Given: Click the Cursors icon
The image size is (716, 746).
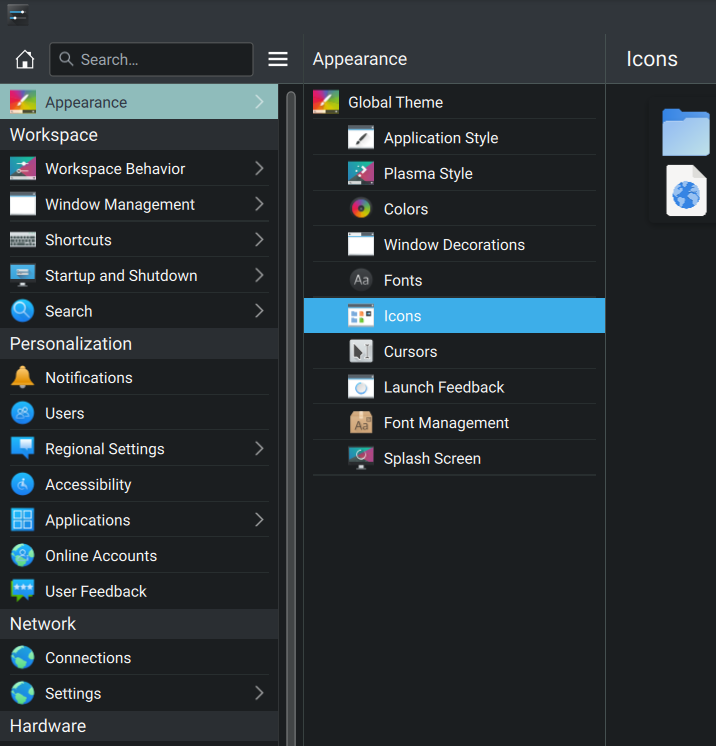Looking at the screenshot, I should tap(361, 351).
